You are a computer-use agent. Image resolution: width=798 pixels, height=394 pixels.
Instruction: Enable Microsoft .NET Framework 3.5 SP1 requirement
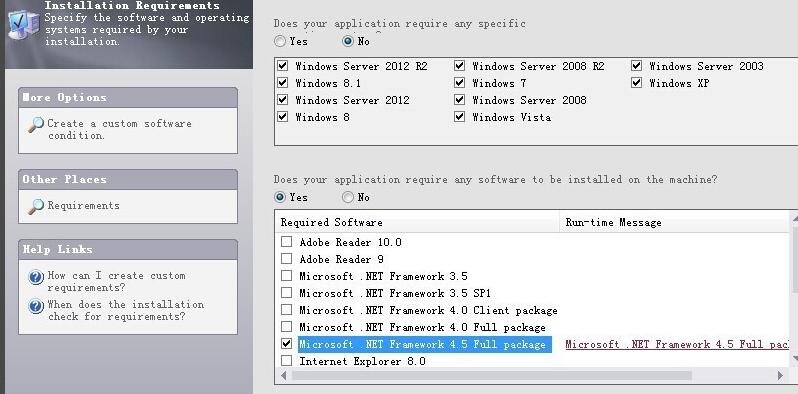coord(287,293)
